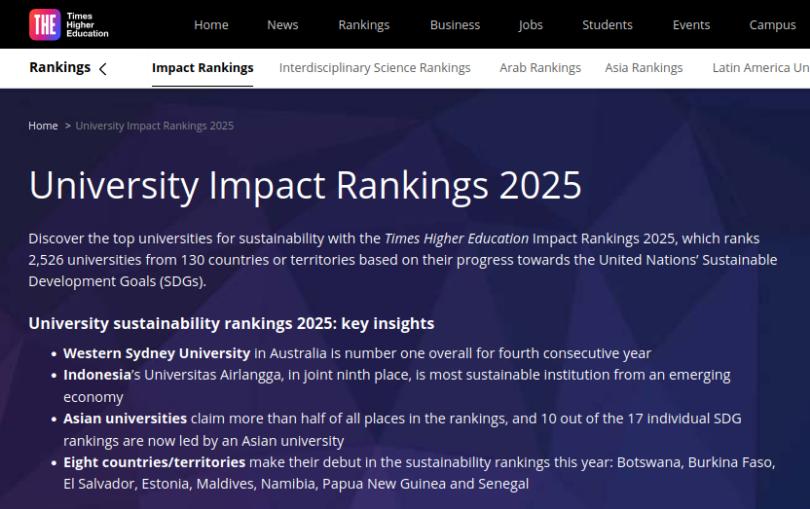The width and height of the screenshot is (810, 509).
Task: Click the 'Western Sydney University' bold text
Action: tap(157, 353)
